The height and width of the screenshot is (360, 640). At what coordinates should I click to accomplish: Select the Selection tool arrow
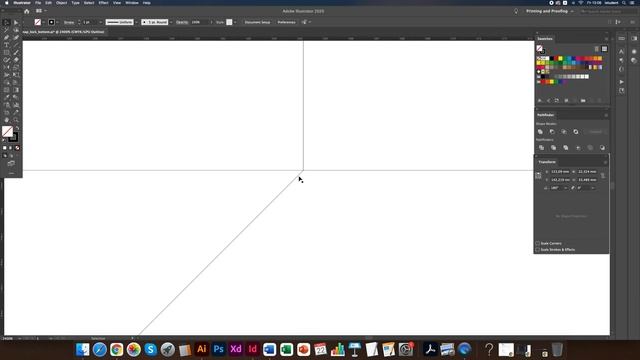[7, 22]
